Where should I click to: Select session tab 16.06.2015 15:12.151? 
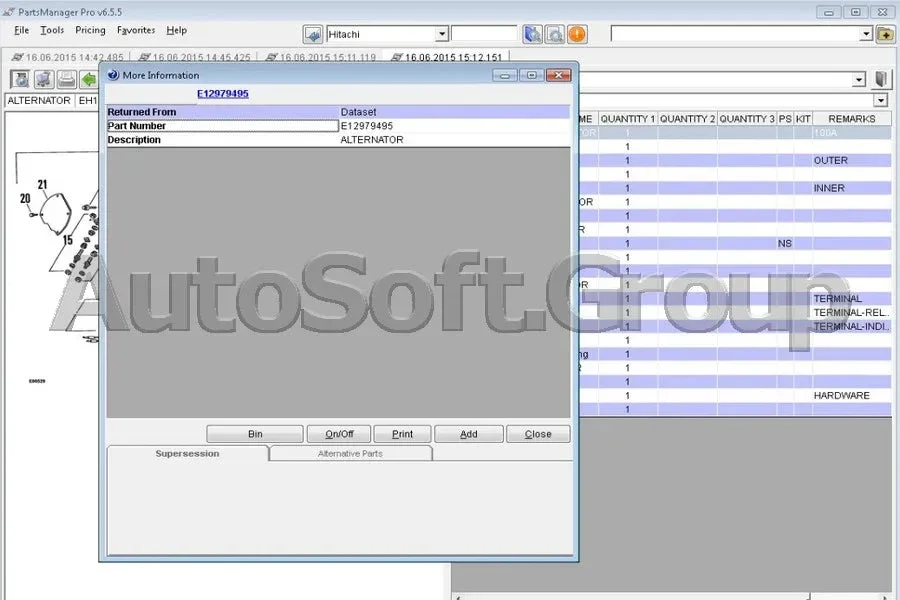coord(447,57)
